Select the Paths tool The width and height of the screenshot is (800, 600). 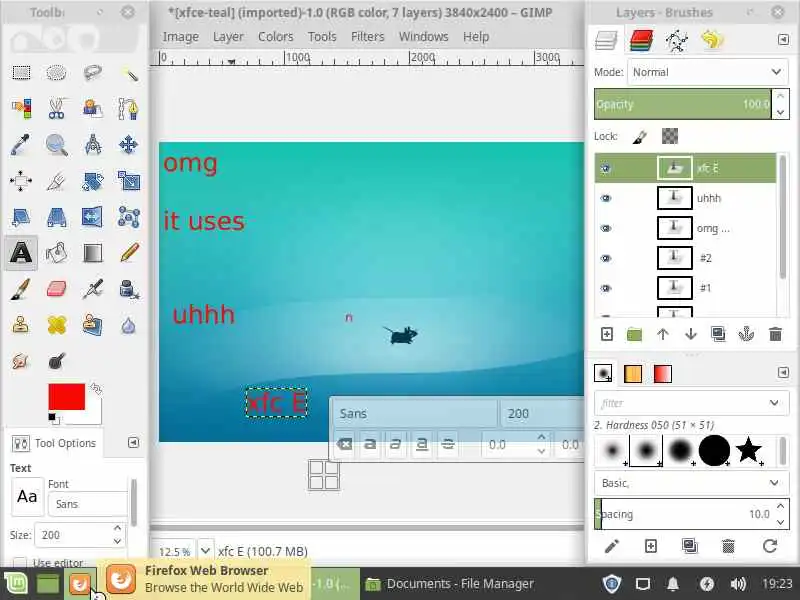coord(129,109)
